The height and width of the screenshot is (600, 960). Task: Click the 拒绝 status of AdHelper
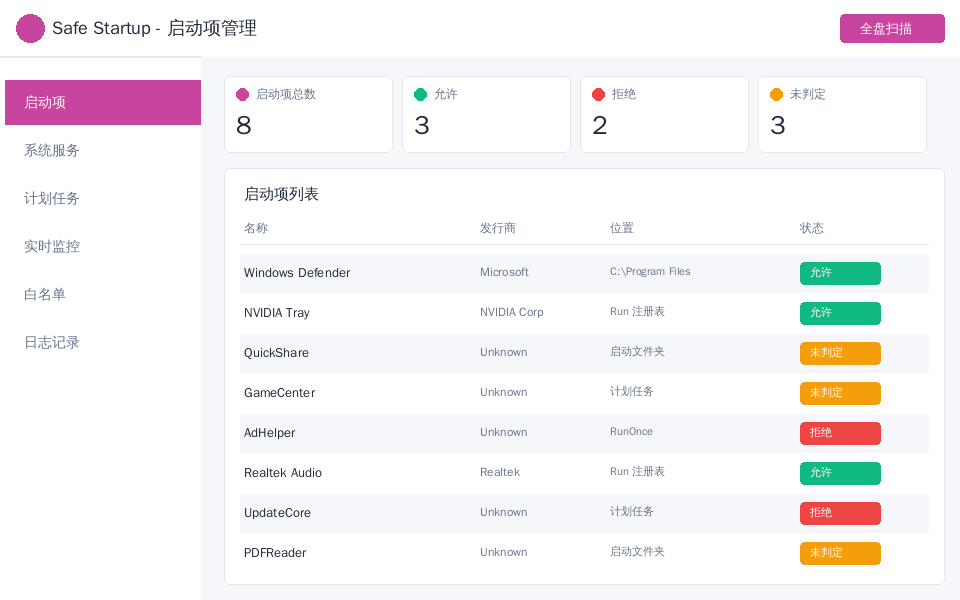click(840, 433)
